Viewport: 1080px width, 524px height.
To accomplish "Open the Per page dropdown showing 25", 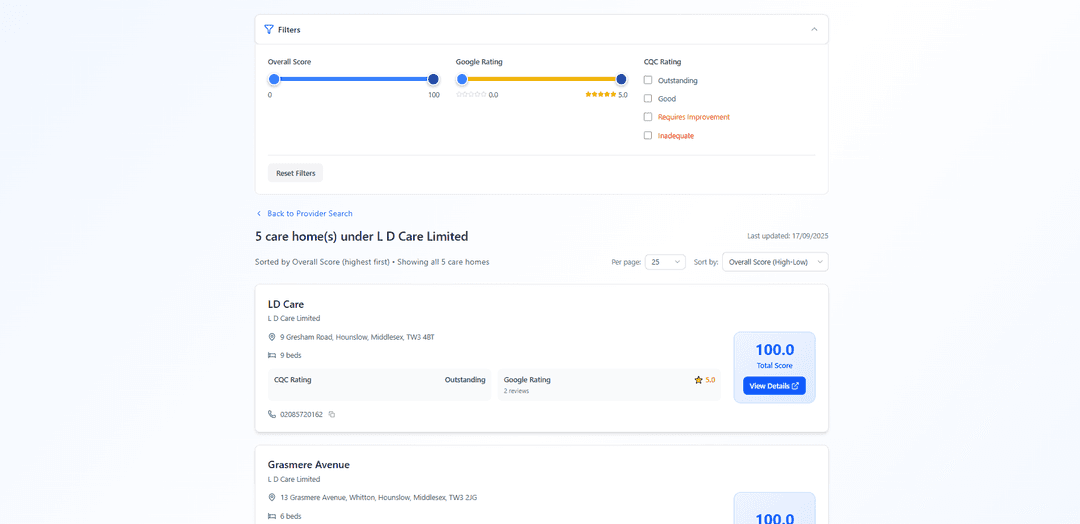I will click(x=665, y=262).
